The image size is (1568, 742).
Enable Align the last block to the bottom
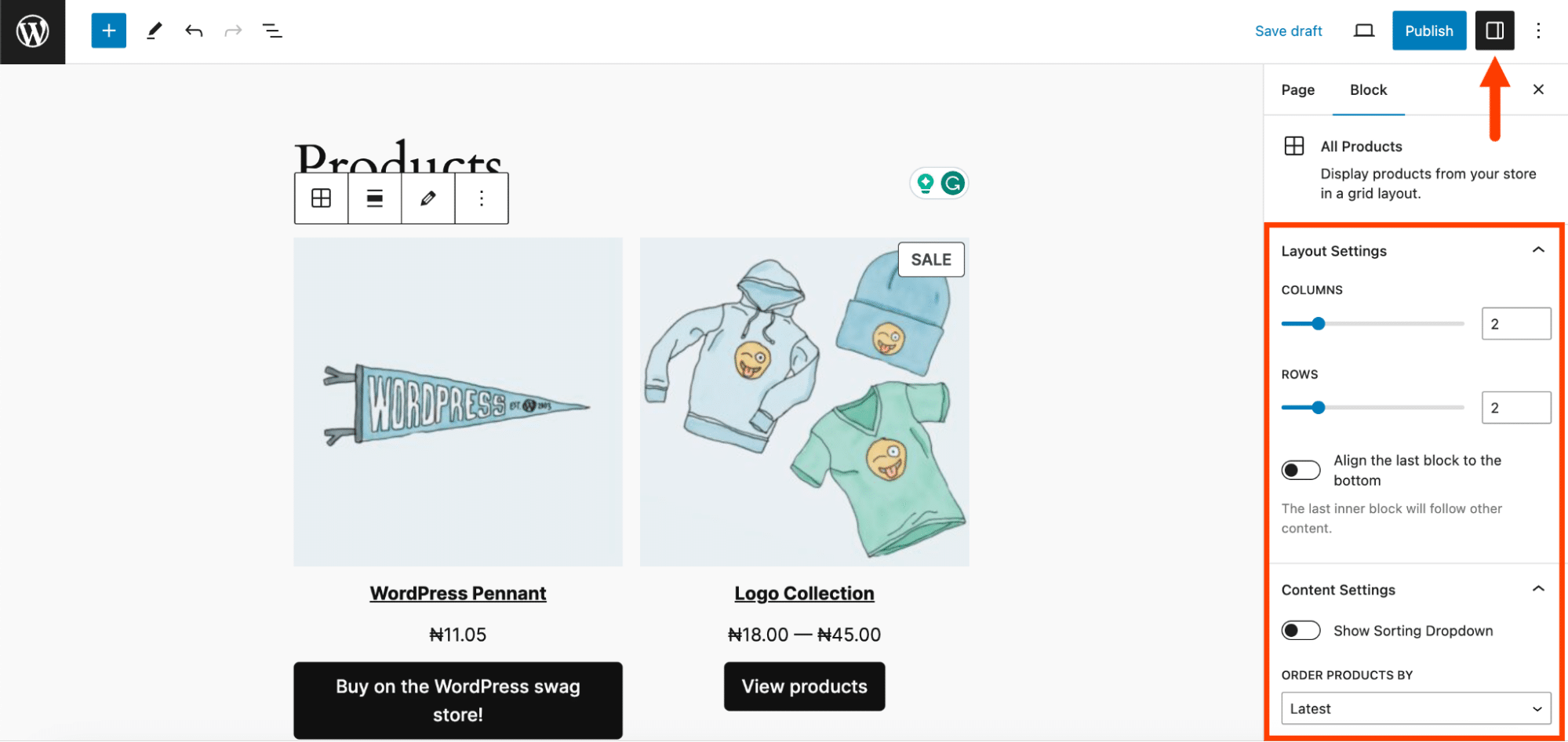(1301, 470)
